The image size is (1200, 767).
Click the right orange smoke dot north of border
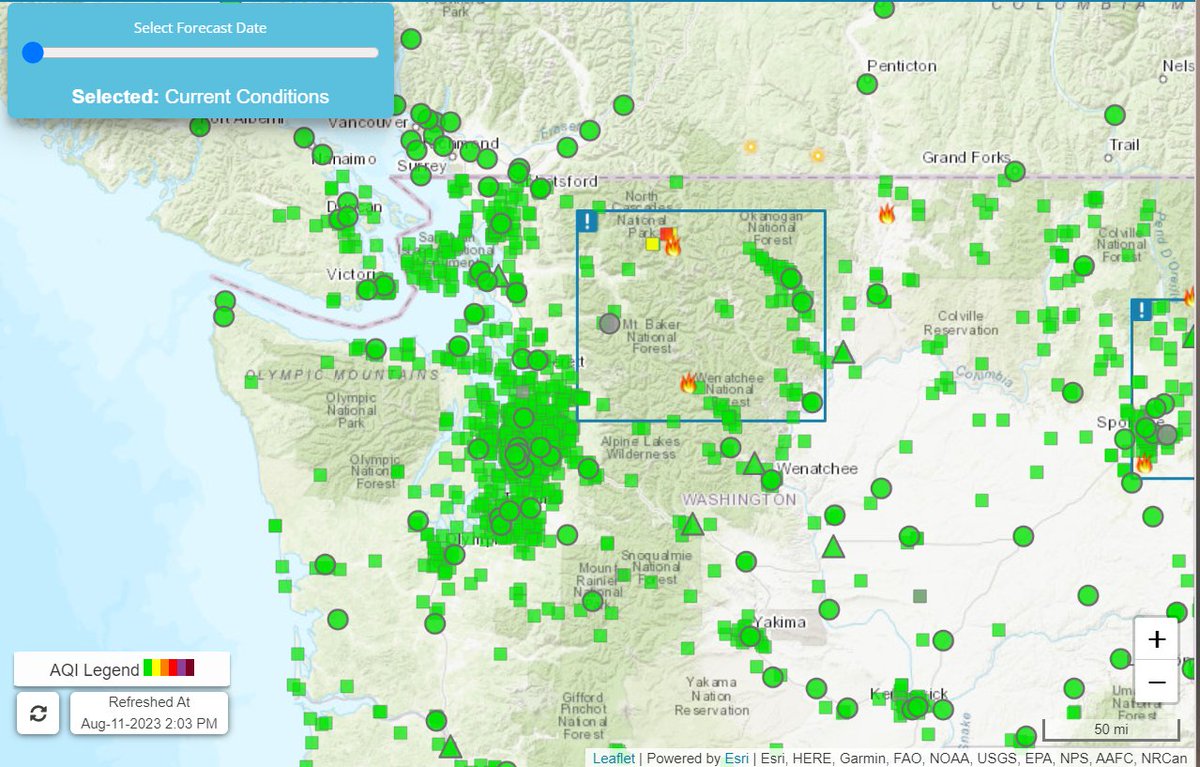[817, 155]
